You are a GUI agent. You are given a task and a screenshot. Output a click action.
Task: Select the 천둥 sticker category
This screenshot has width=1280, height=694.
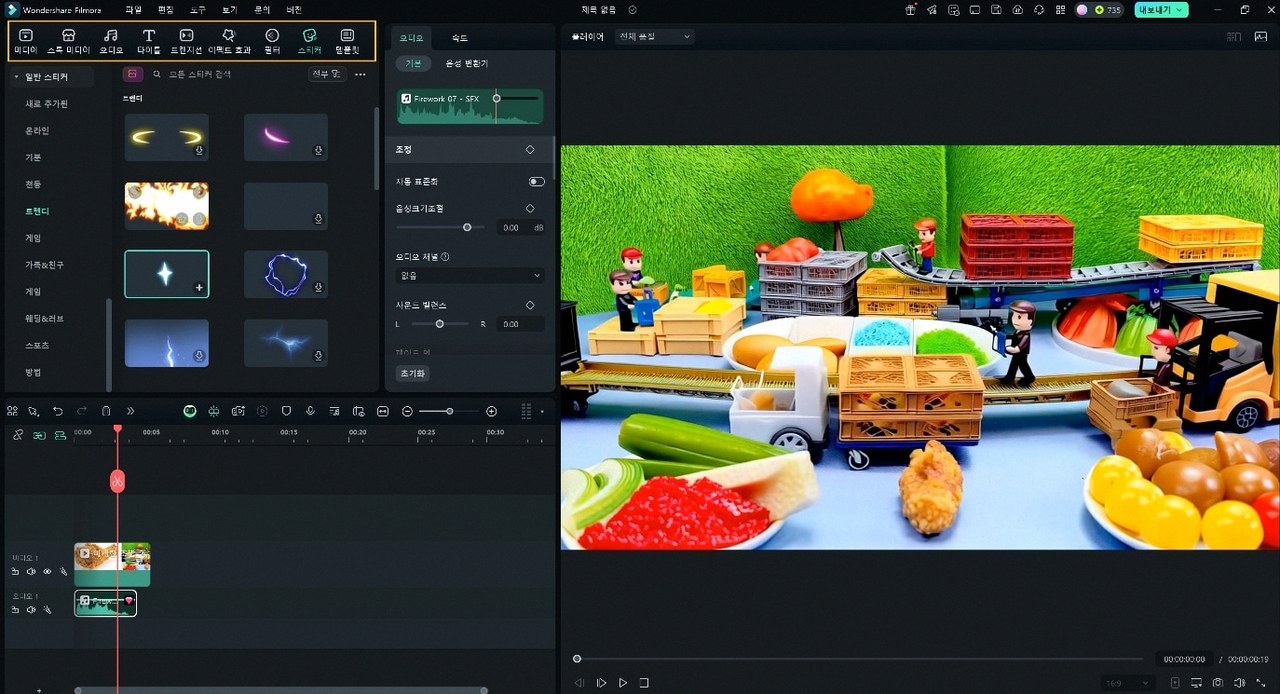(33, 185)
